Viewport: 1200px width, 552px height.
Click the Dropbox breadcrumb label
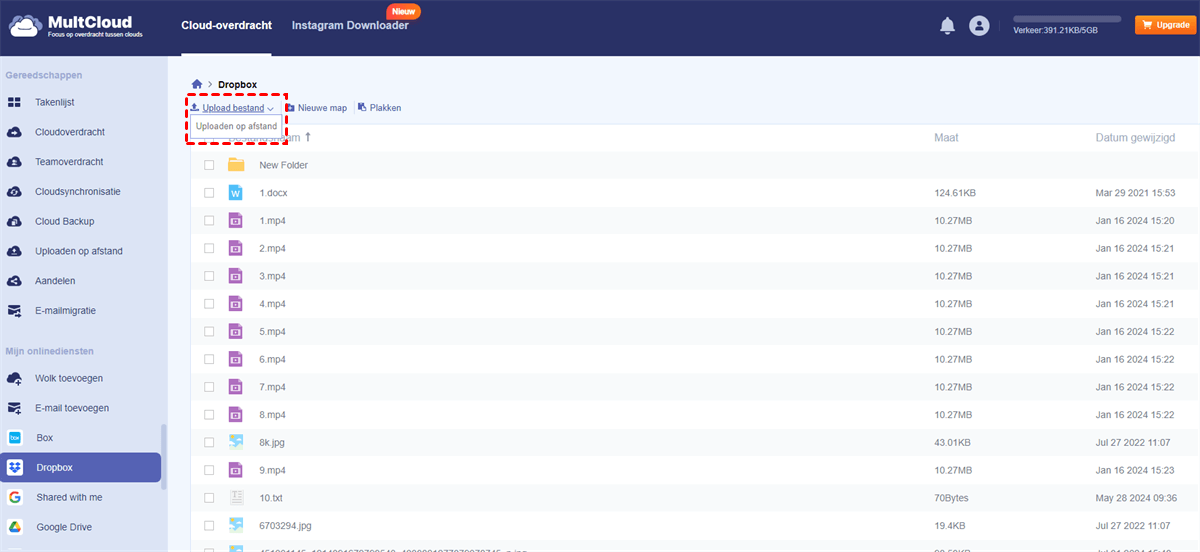(239, 85)
